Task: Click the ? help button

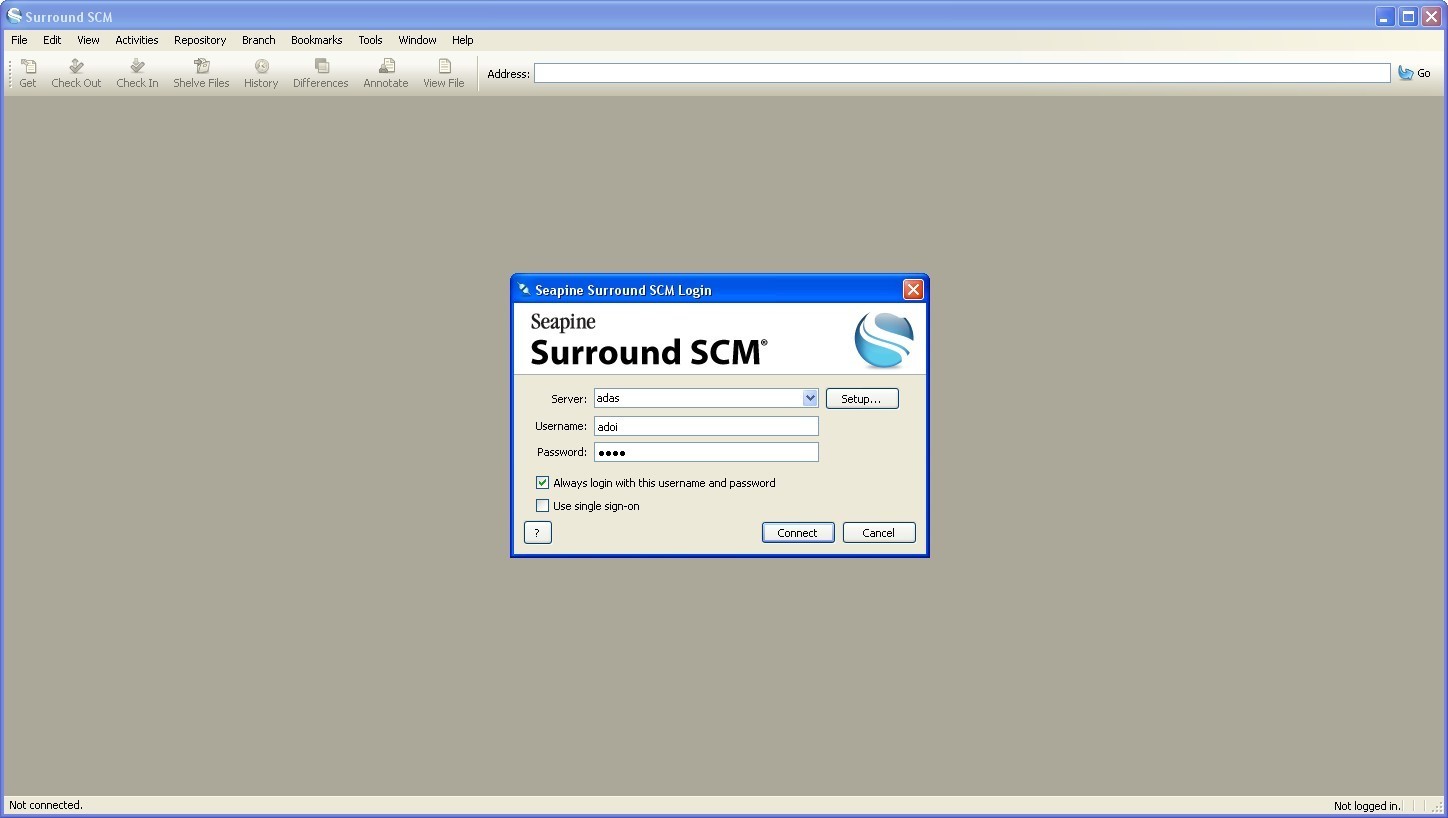Action: tap(537, 533)
